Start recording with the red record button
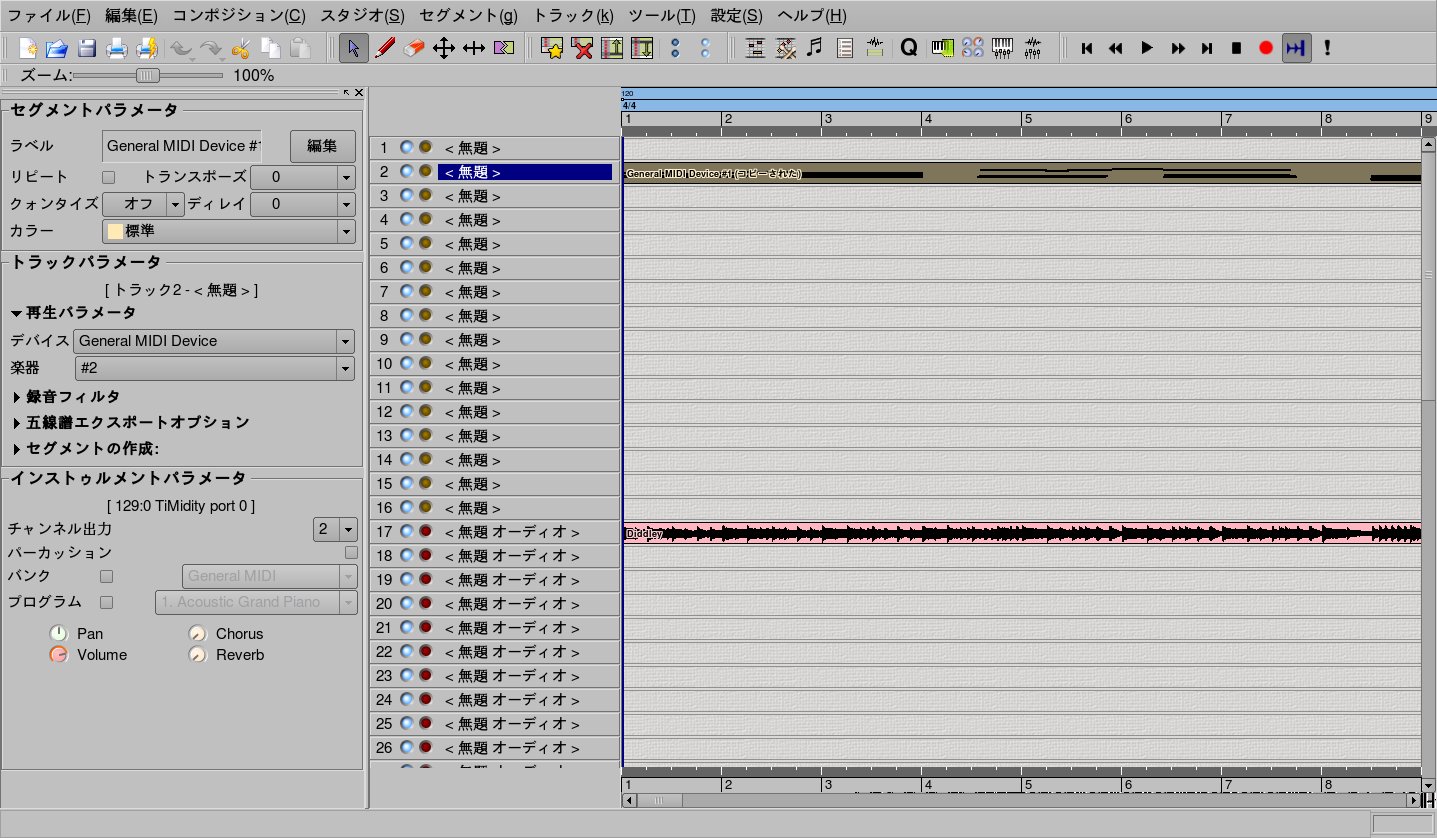 tap(1266, 47)
